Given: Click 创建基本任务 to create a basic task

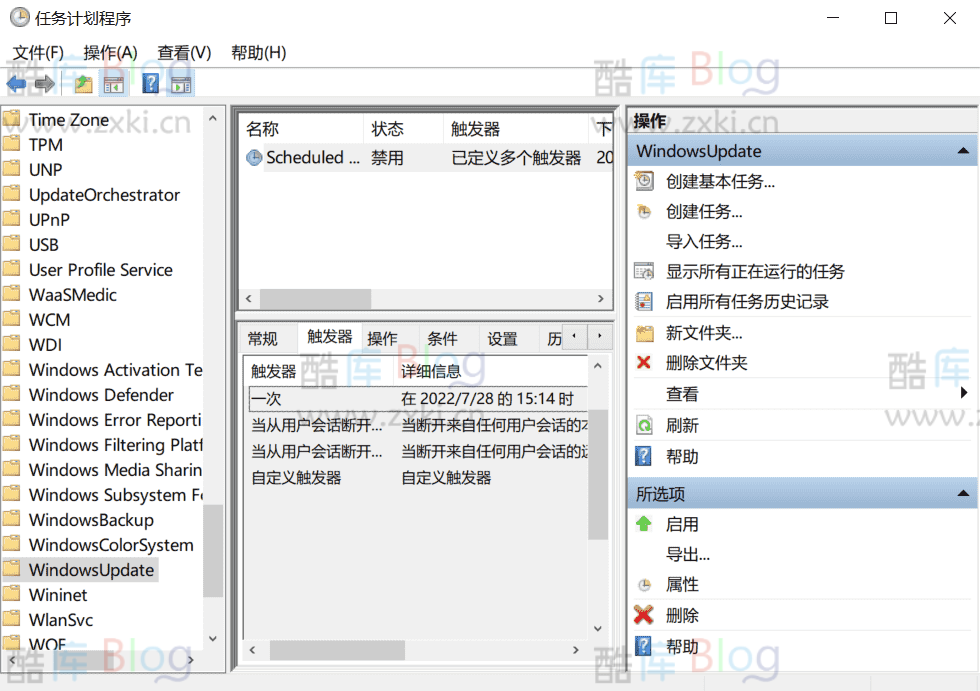Looking at the screenshot, I should click(720, 181).
